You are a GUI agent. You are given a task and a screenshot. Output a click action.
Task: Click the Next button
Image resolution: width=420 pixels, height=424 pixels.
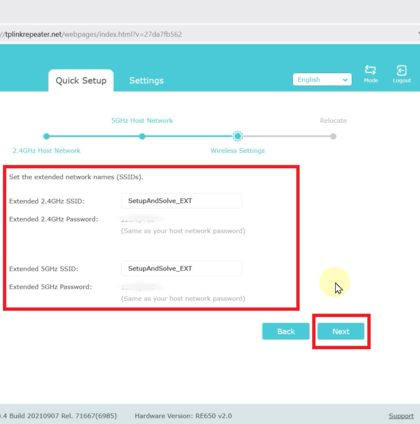341,331
